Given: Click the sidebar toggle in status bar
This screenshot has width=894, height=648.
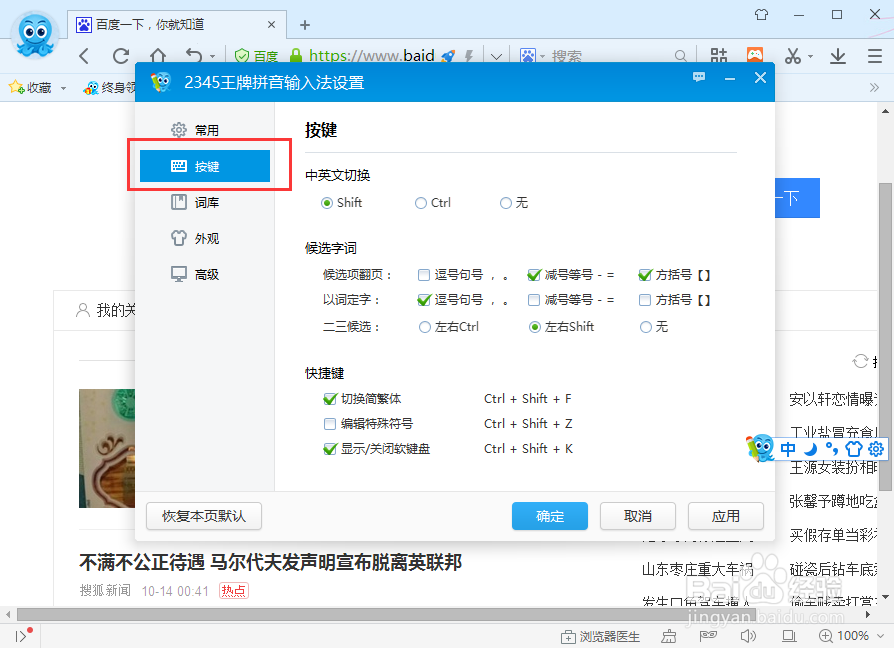Looking at the screenshot, I should 23,635.
